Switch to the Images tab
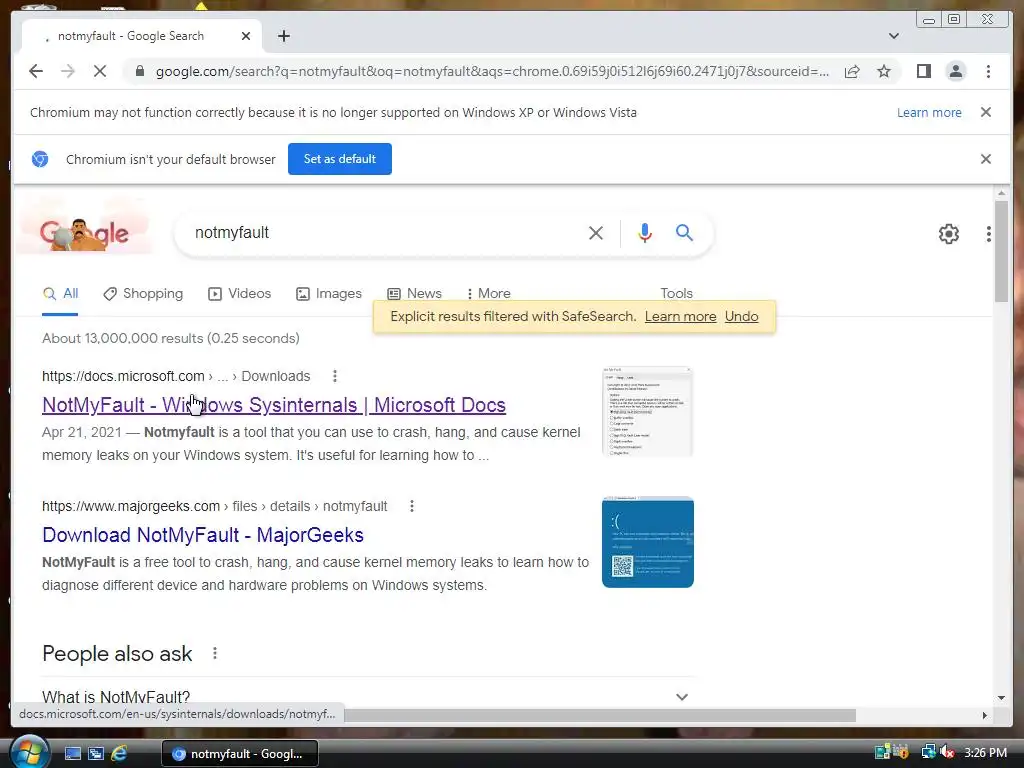Image resolution: width=1024 pixels, height=768 pixels. point(328,293)
